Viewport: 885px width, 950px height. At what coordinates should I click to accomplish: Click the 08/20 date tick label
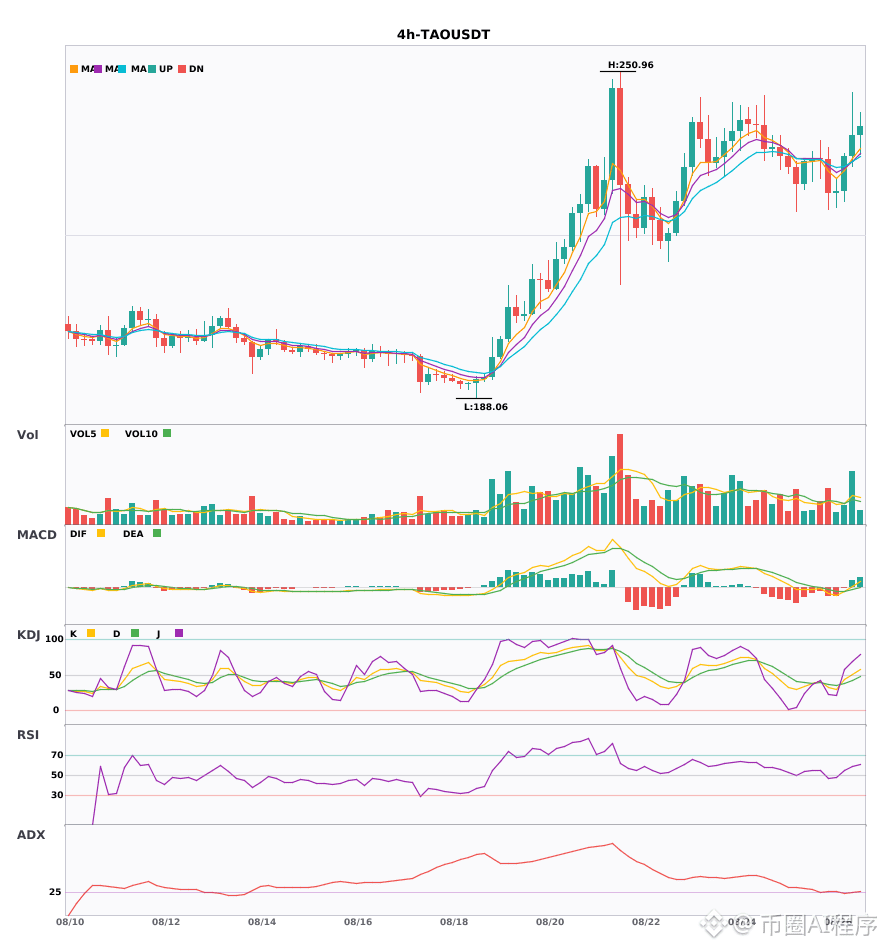coord(550,922)
